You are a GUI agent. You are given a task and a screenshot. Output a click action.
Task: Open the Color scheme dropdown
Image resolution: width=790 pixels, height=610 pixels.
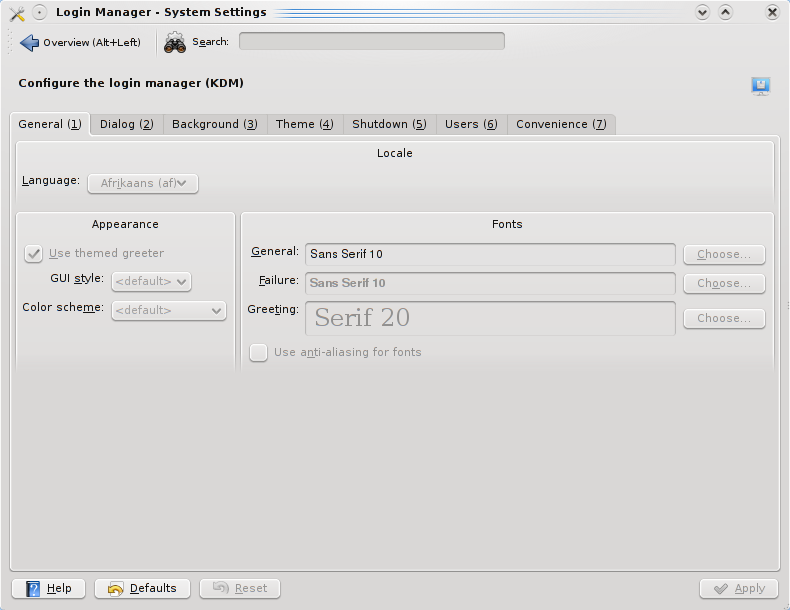[x=169, y=310]
